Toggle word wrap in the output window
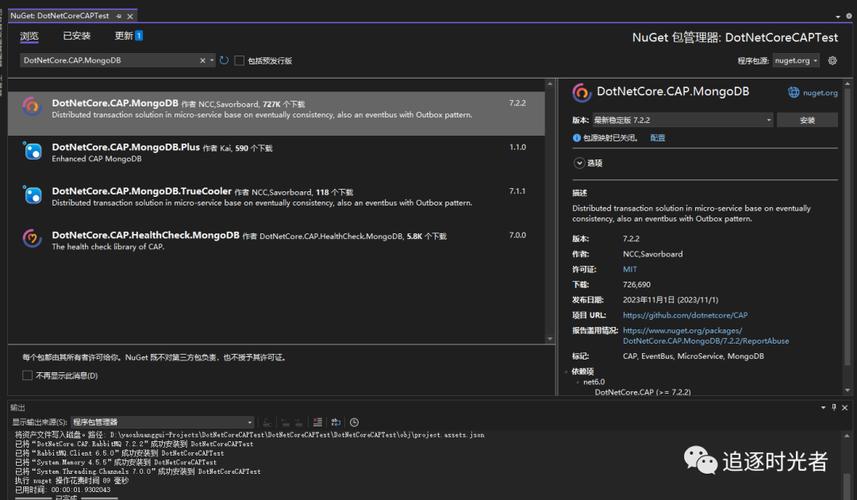The width and height of the screenshot is (857, 500). 336,422
